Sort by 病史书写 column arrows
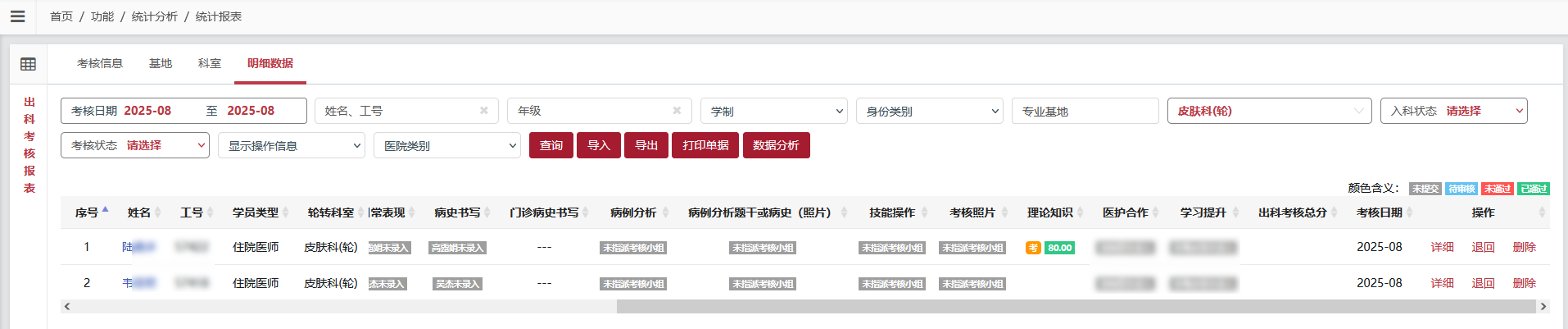The height and width of the screenshot is (329, 1568). [487, 212]
